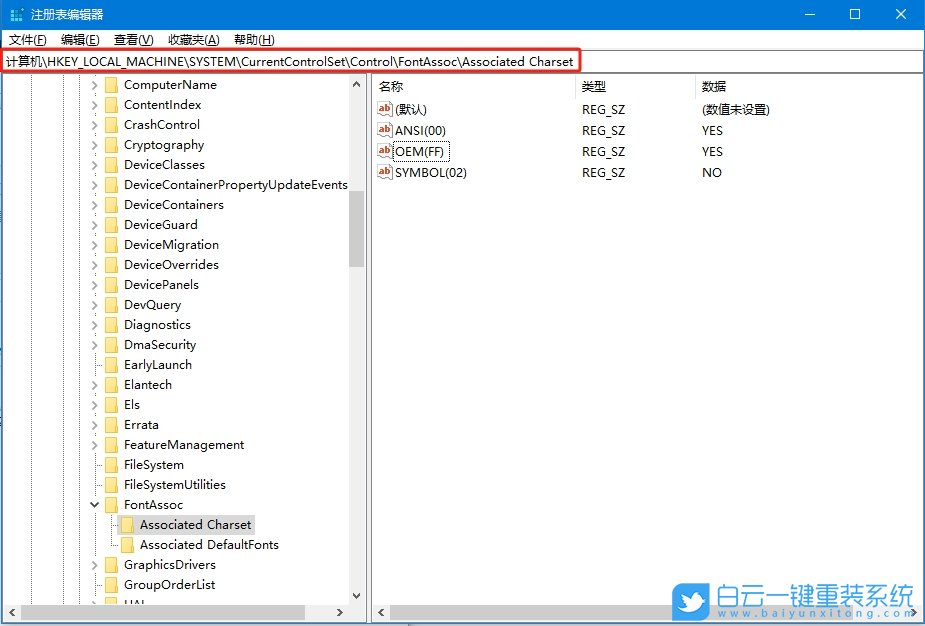Click the CrashControl folder icon
This screenshot has width=925, height=626.
pos(110,124)
